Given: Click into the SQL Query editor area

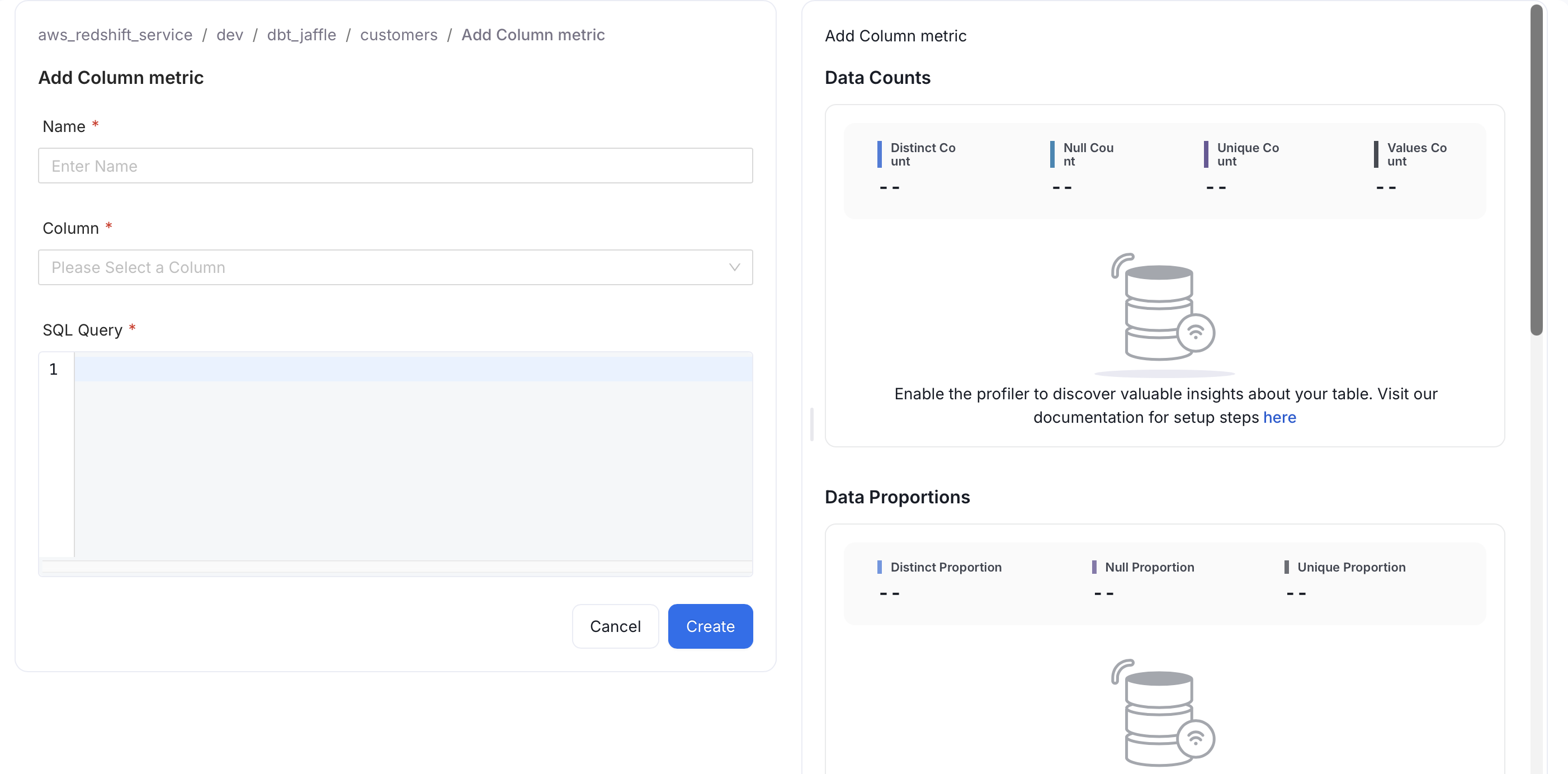Looking at the screenshot, I should click(413, 454).
